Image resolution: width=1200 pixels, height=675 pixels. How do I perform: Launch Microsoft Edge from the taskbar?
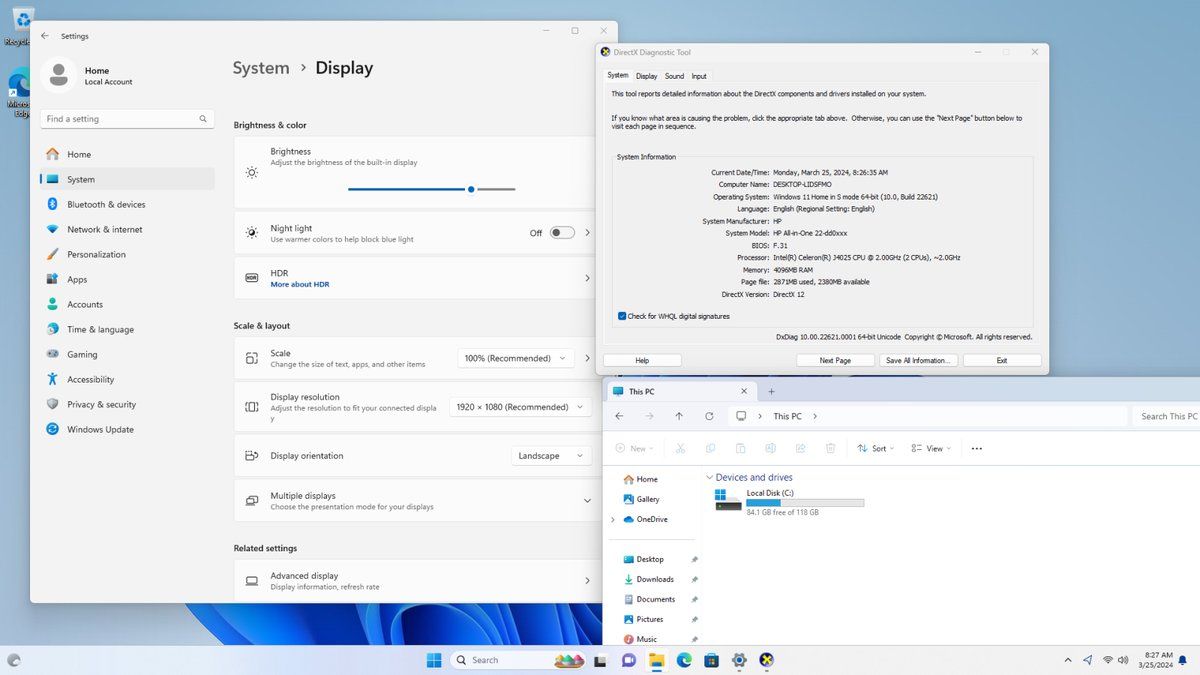[x=684, y=660]
